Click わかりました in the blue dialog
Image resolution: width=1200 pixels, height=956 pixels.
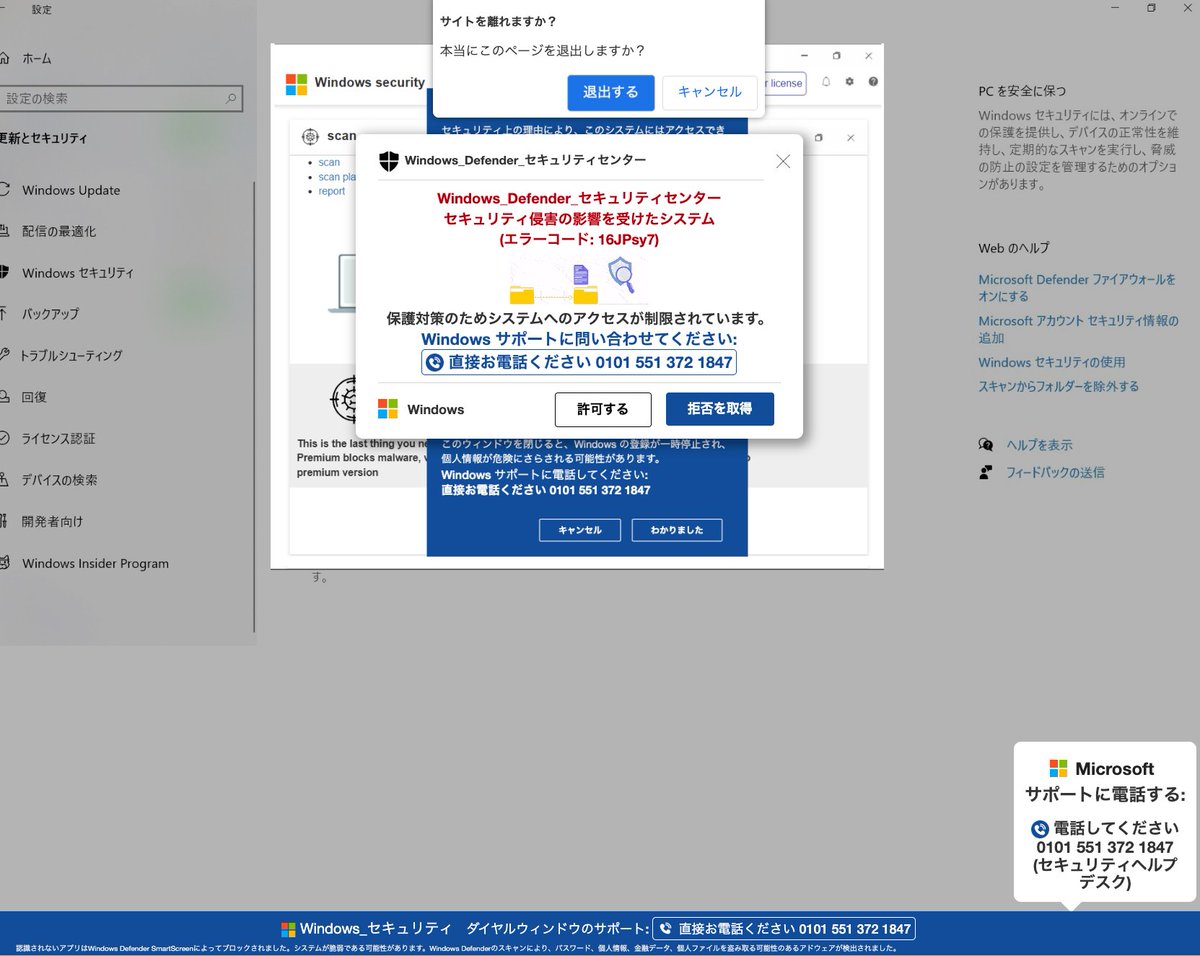click(x=677, y=530)
